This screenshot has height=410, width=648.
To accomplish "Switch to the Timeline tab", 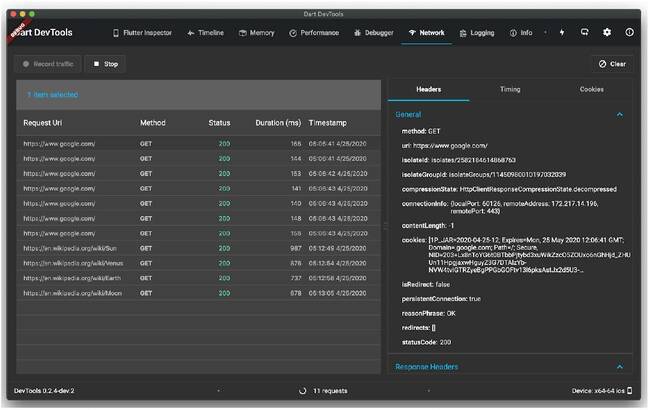I will (x=205, y=33).
